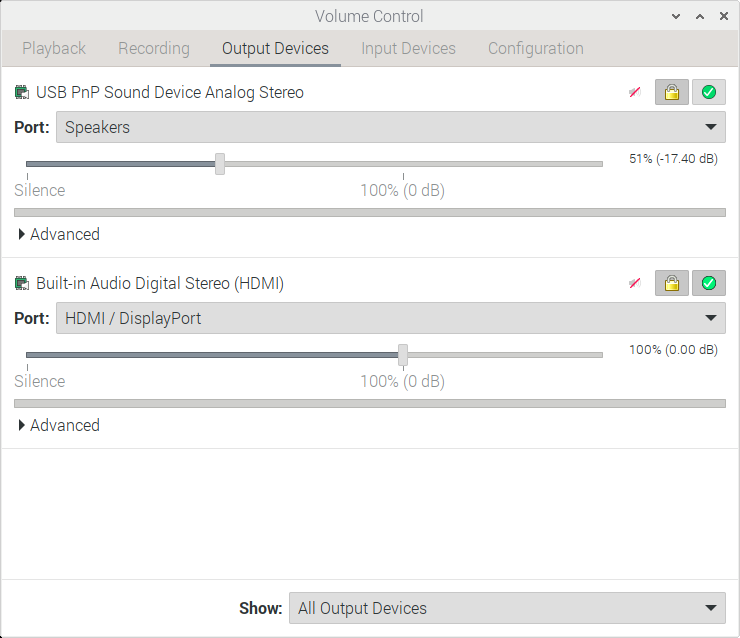Click the USB PnP volume slider handle
The width and height of the screenshot is (740, 638).
(x=220, y=164)
